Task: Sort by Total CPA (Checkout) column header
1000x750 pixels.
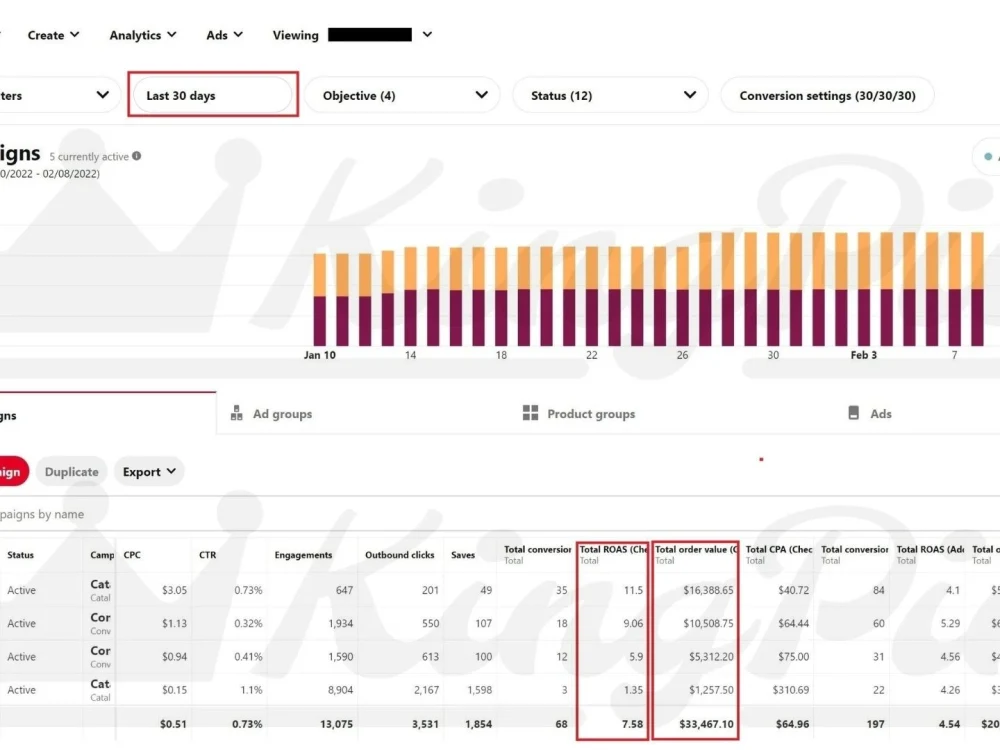Action: click(x=779, y=554)
